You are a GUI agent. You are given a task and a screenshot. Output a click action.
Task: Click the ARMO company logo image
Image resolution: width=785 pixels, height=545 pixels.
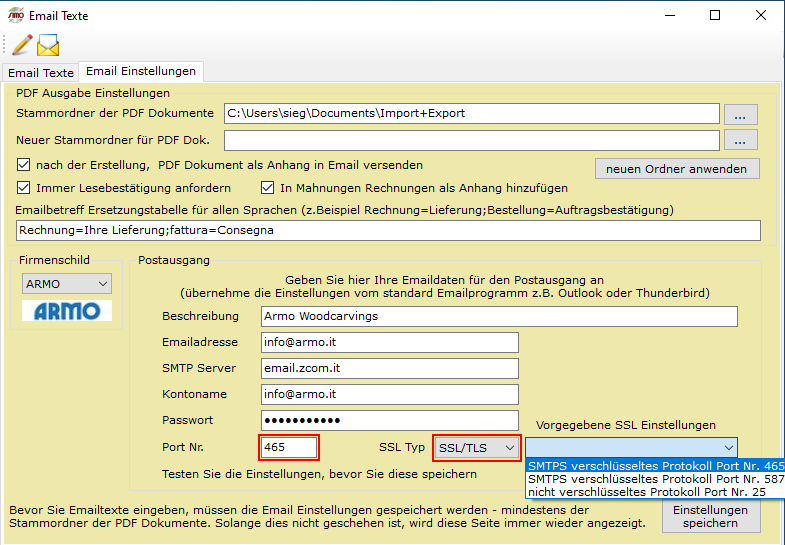66,311
